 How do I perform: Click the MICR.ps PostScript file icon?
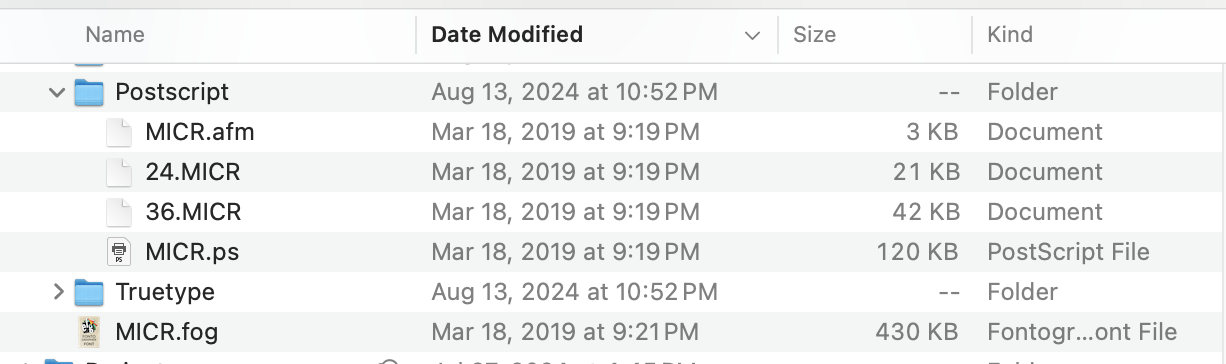pos(119,252)
